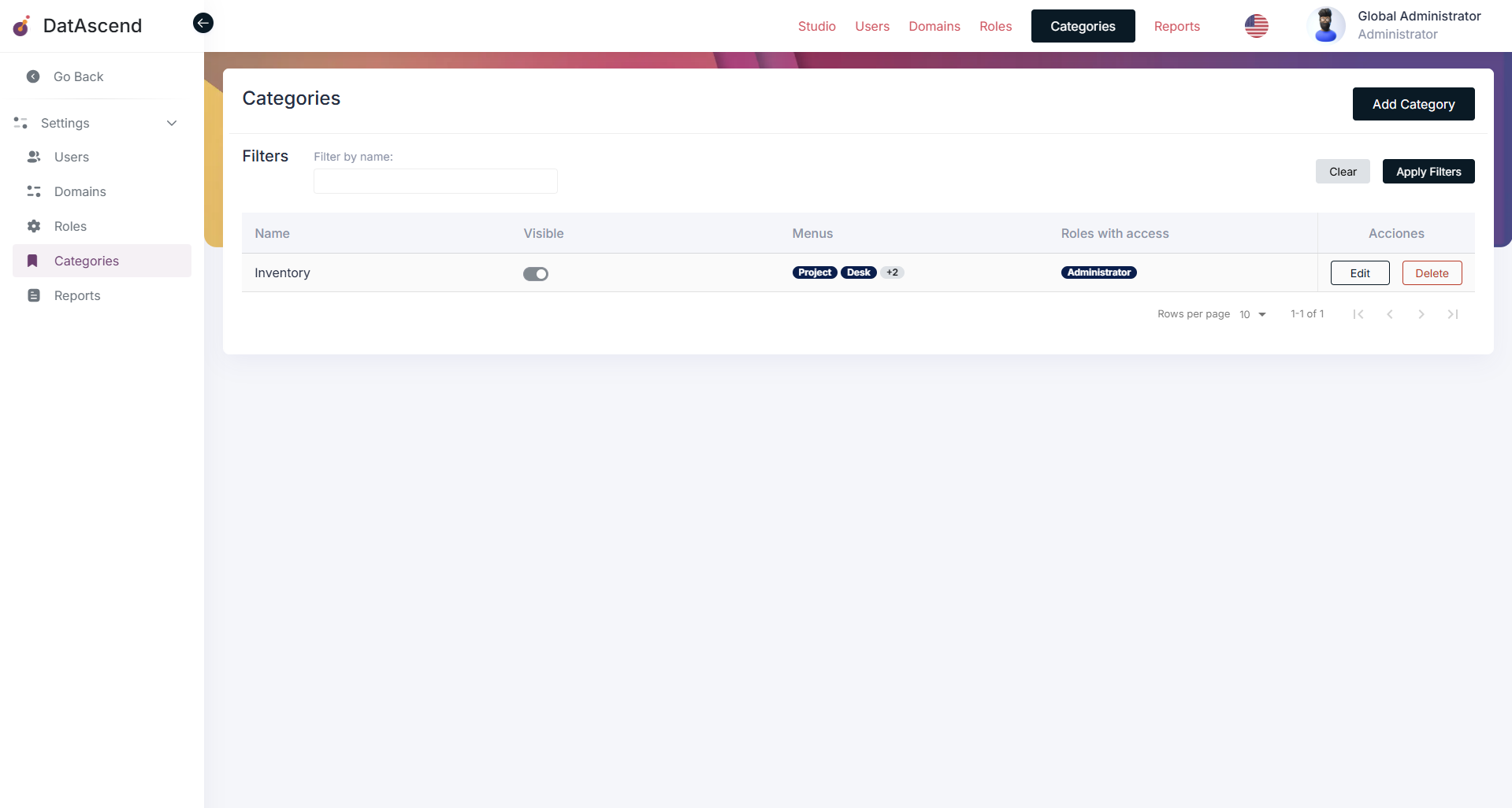Open the Rows per page dropdown
1512x808 pixels.
[x=1251, y=314]
